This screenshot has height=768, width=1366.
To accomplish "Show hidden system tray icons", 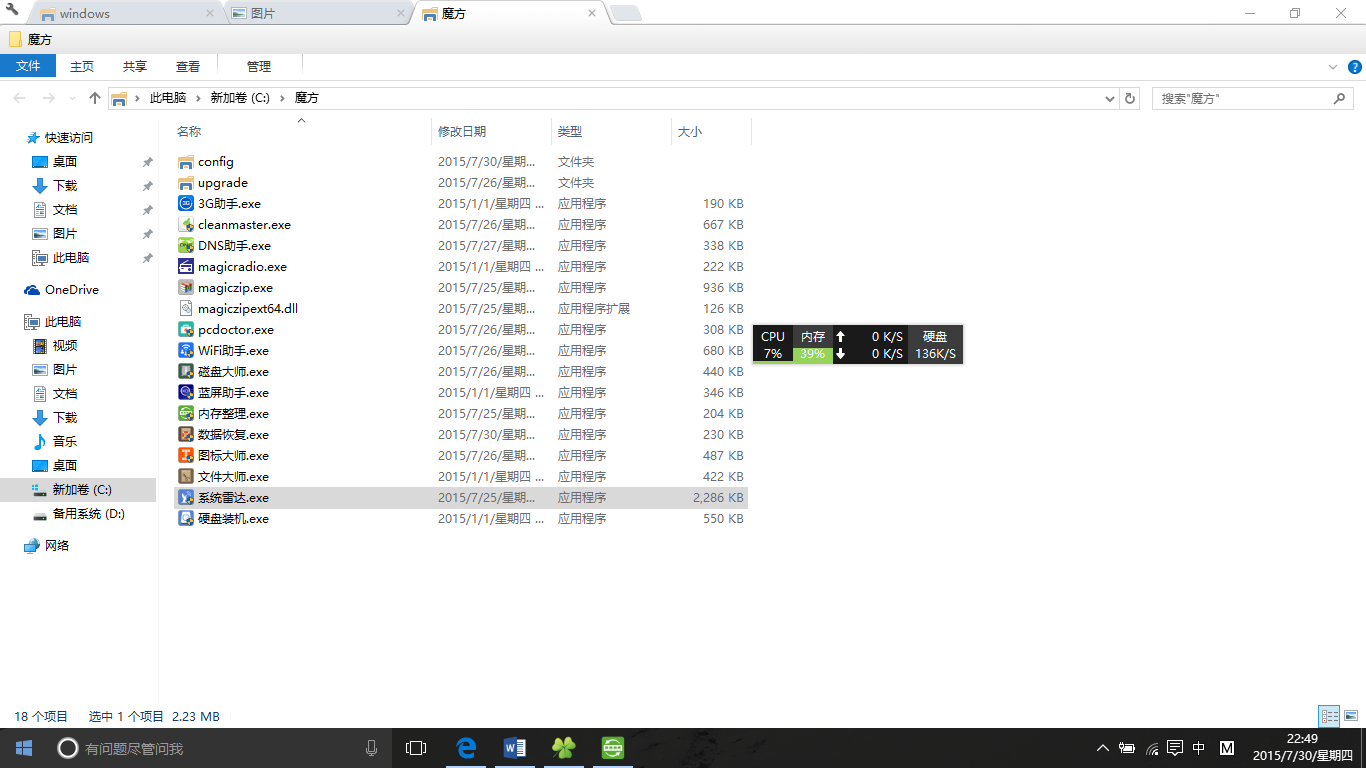I will [1103, 748].
